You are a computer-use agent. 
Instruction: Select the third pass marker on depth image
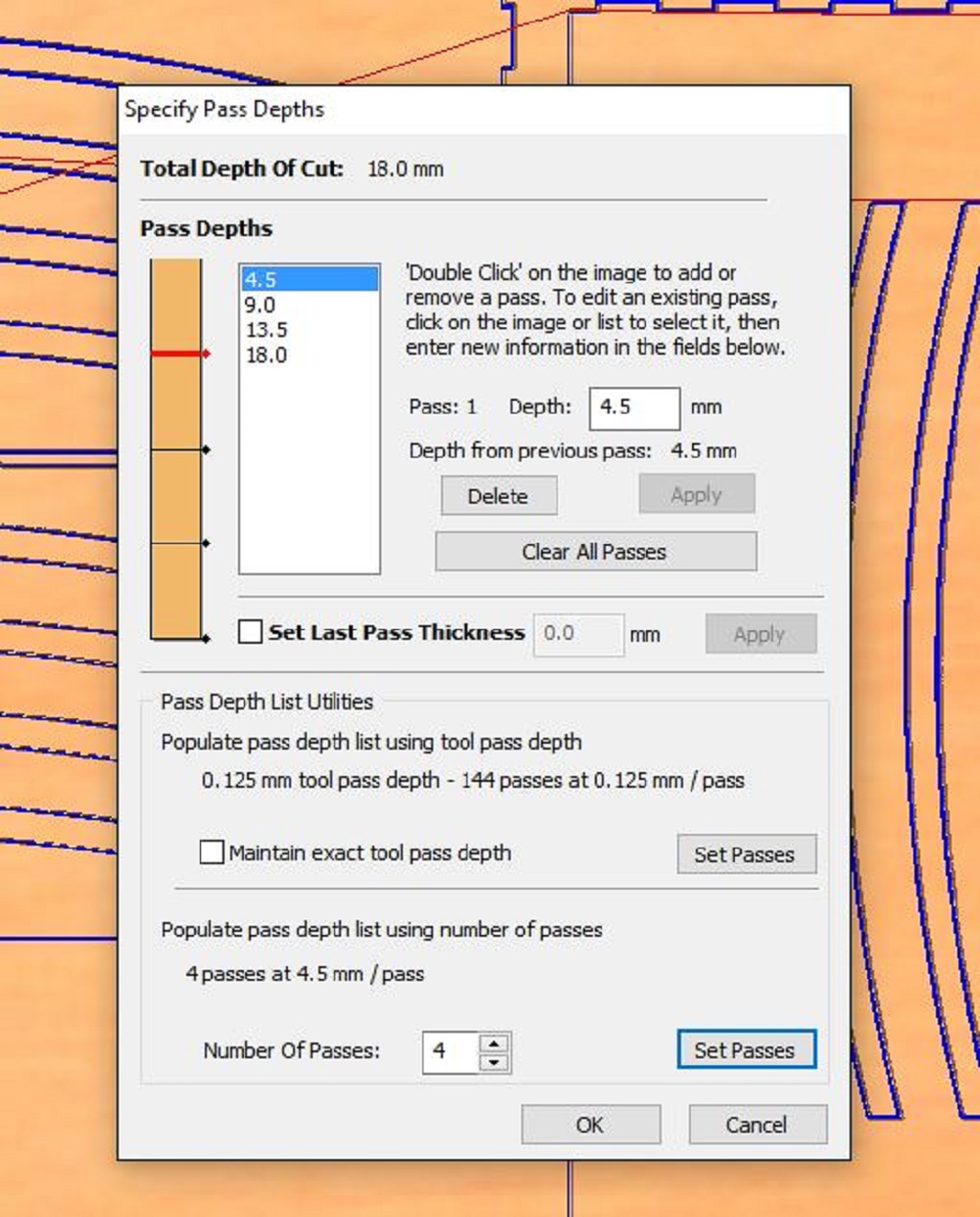tap(180, 543)
